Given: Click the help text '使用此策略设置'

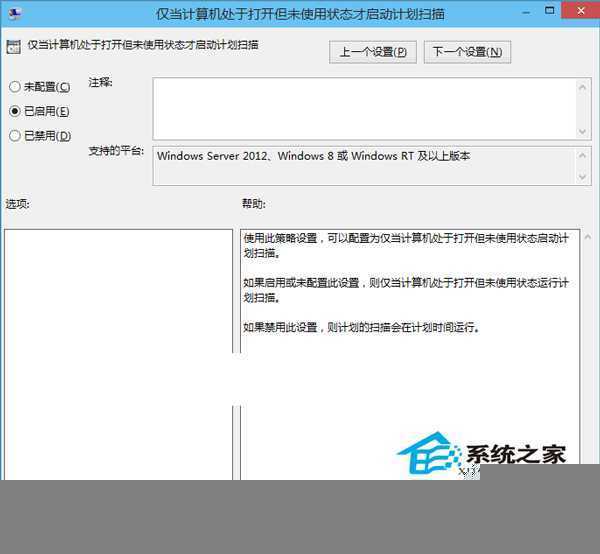Looking at the screenshot, I should (280, 238).
